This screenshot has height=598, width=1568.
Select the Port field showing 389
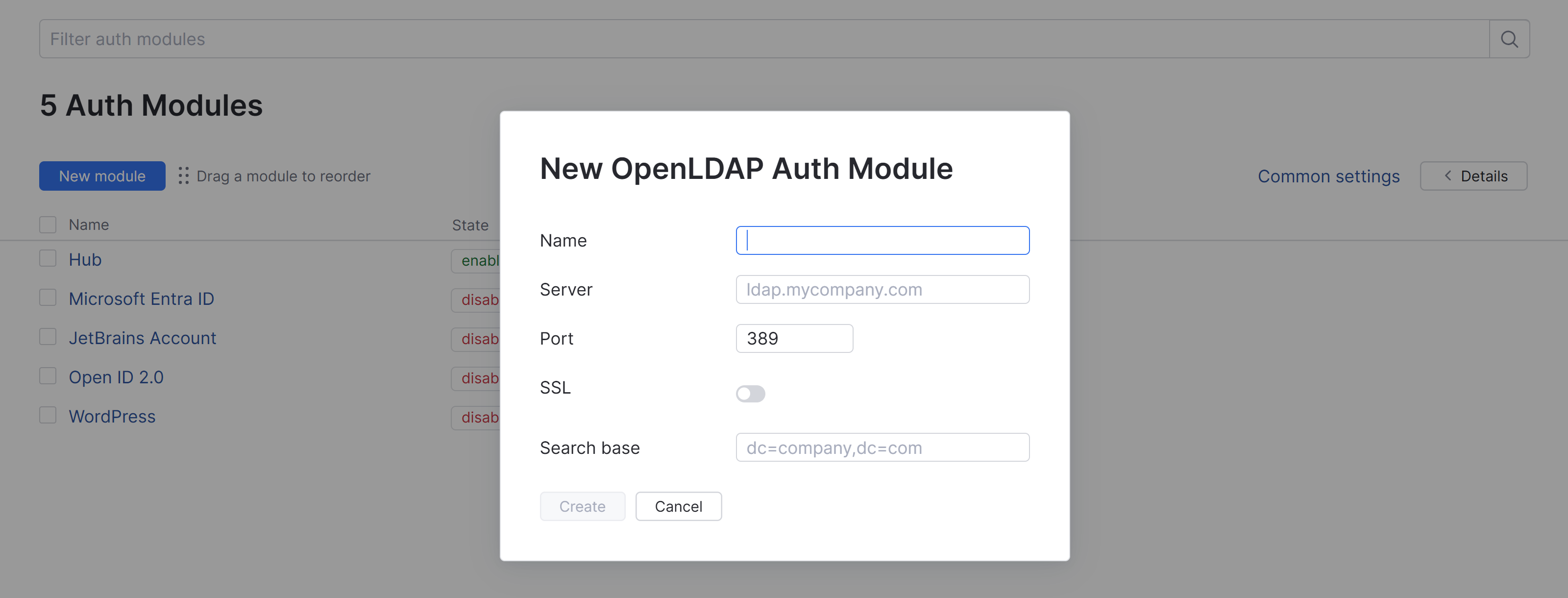(794, 339)
